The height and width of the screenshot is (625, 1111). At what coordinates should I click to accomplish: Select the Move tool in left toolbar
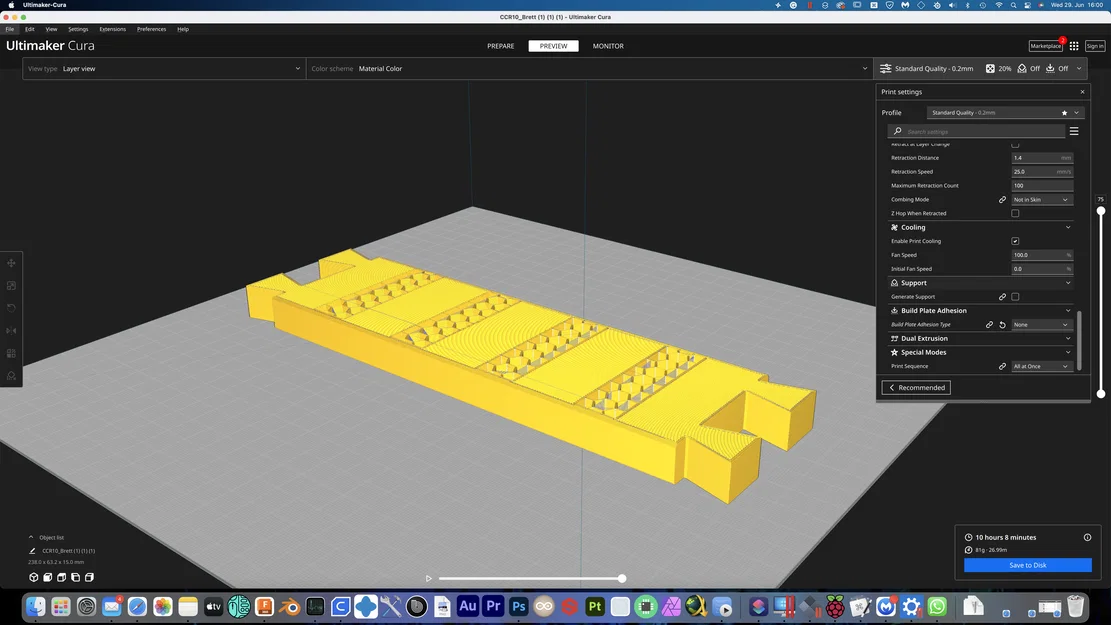coord(11,263)
